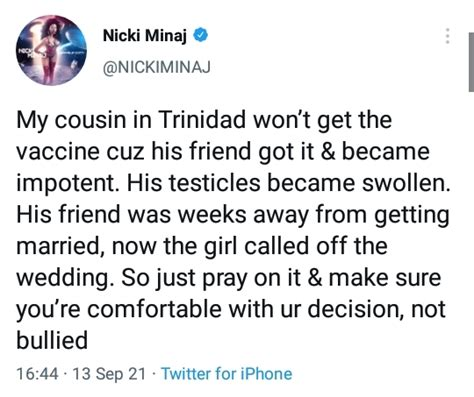Open the Twitter for iPhone source link

pyautogui.click(x=227, y=374)
